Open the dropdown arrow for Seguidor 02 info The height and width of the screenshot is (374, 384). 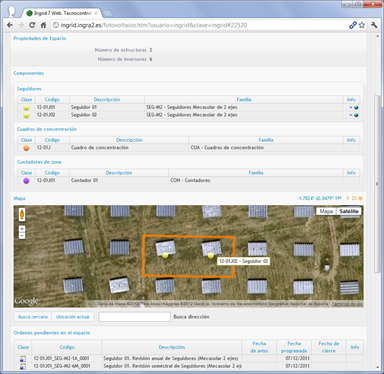coord(351,115)
